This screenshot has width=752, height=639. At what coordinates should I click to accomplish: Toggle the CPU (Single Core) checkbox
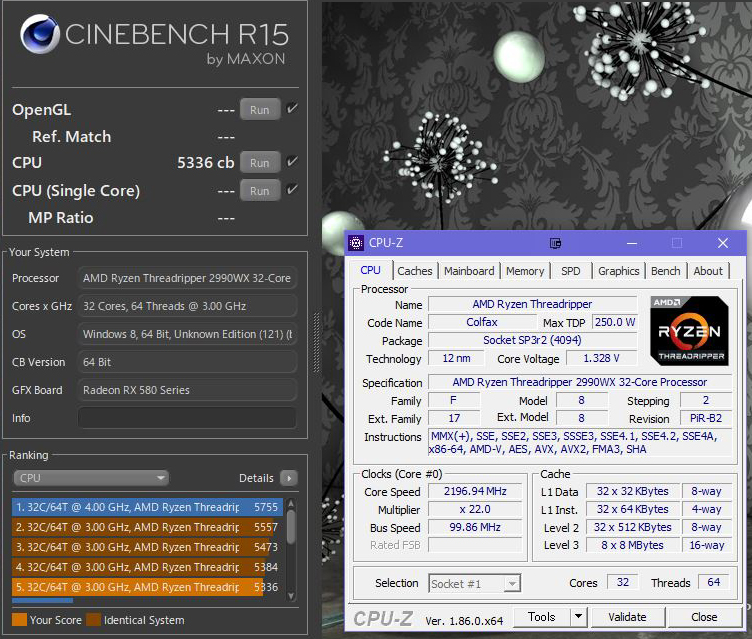pos(292,190)
